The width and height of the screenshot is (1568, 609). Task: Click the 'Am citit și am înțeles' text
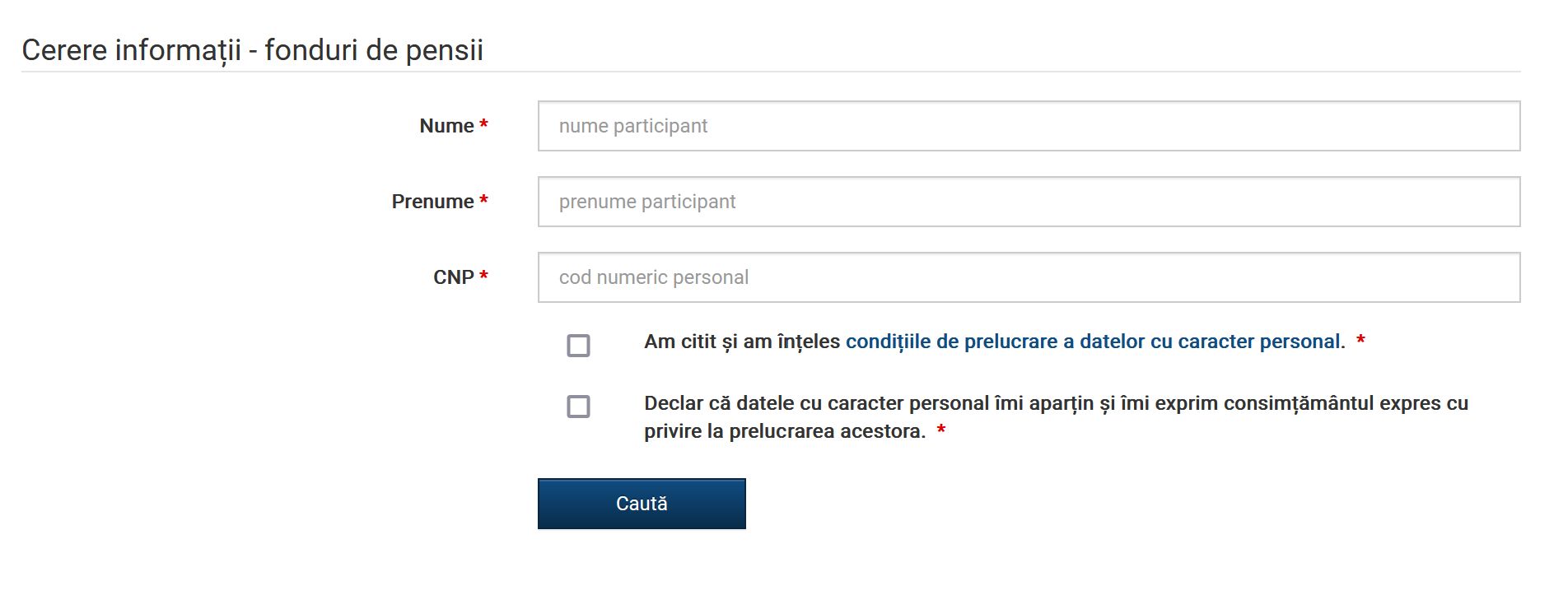pyautogui.click(x=741, y=342)
